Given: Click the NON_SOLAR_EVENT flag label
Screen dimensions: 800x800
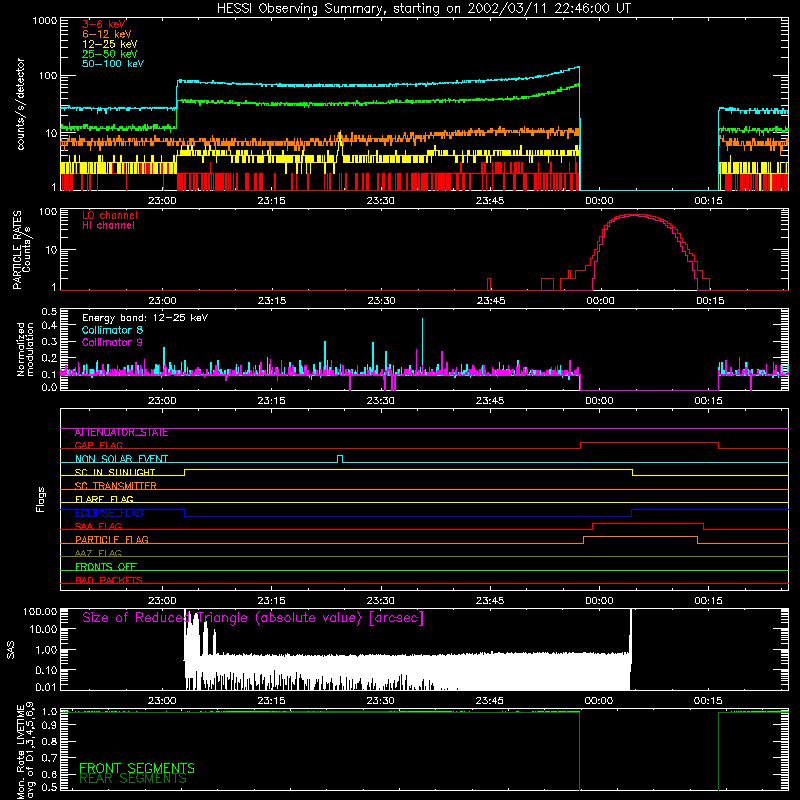Looking at the screenshot, I should coord(121,459).
